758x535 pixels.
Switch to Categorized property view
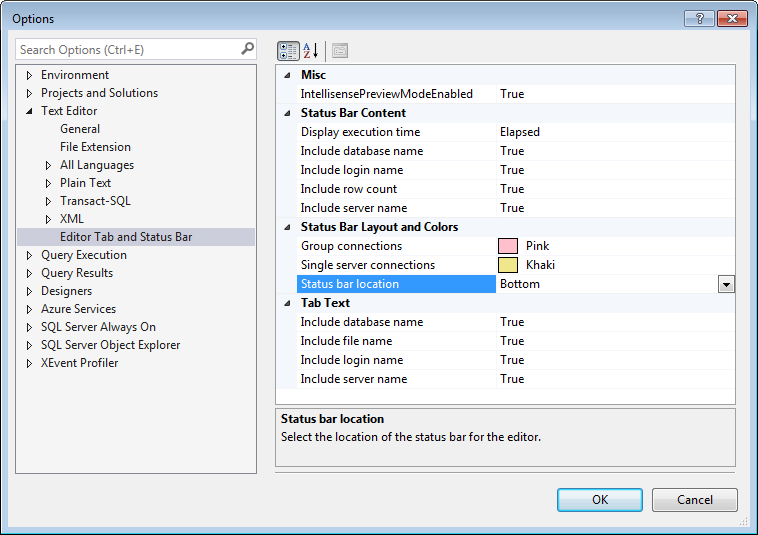click(x=288, y=50)
